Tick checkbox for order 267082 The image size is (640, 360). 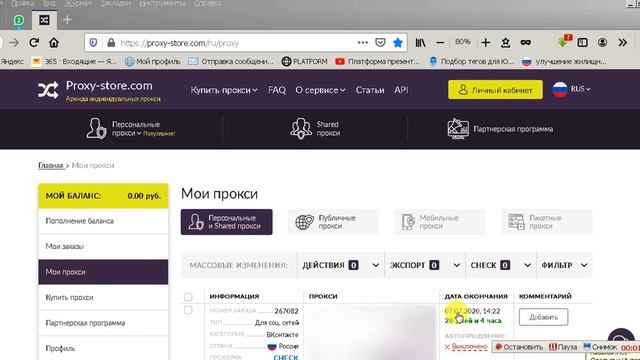188,310
